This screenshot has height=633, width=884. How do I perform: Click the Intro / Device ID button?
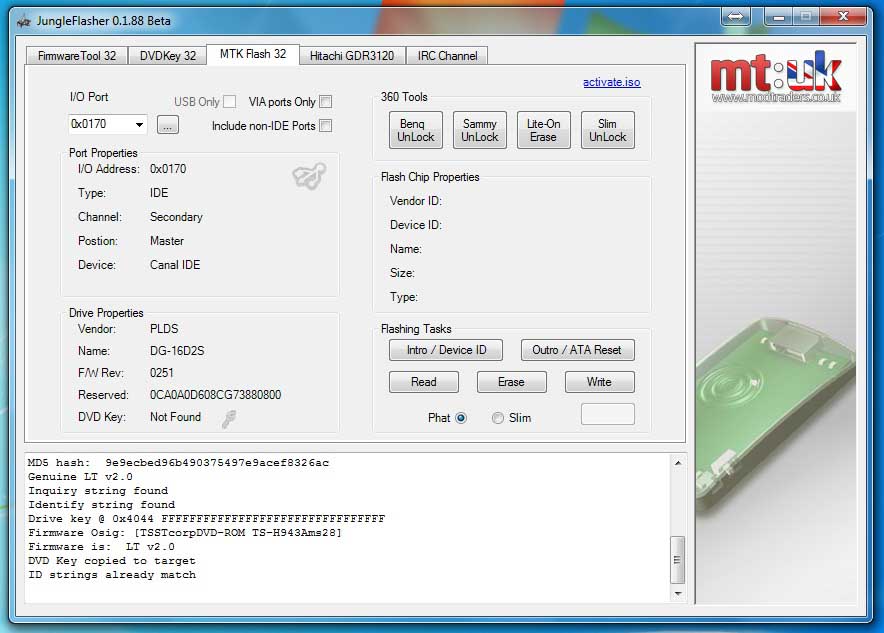pyautogui.click(x=446, y=350)
